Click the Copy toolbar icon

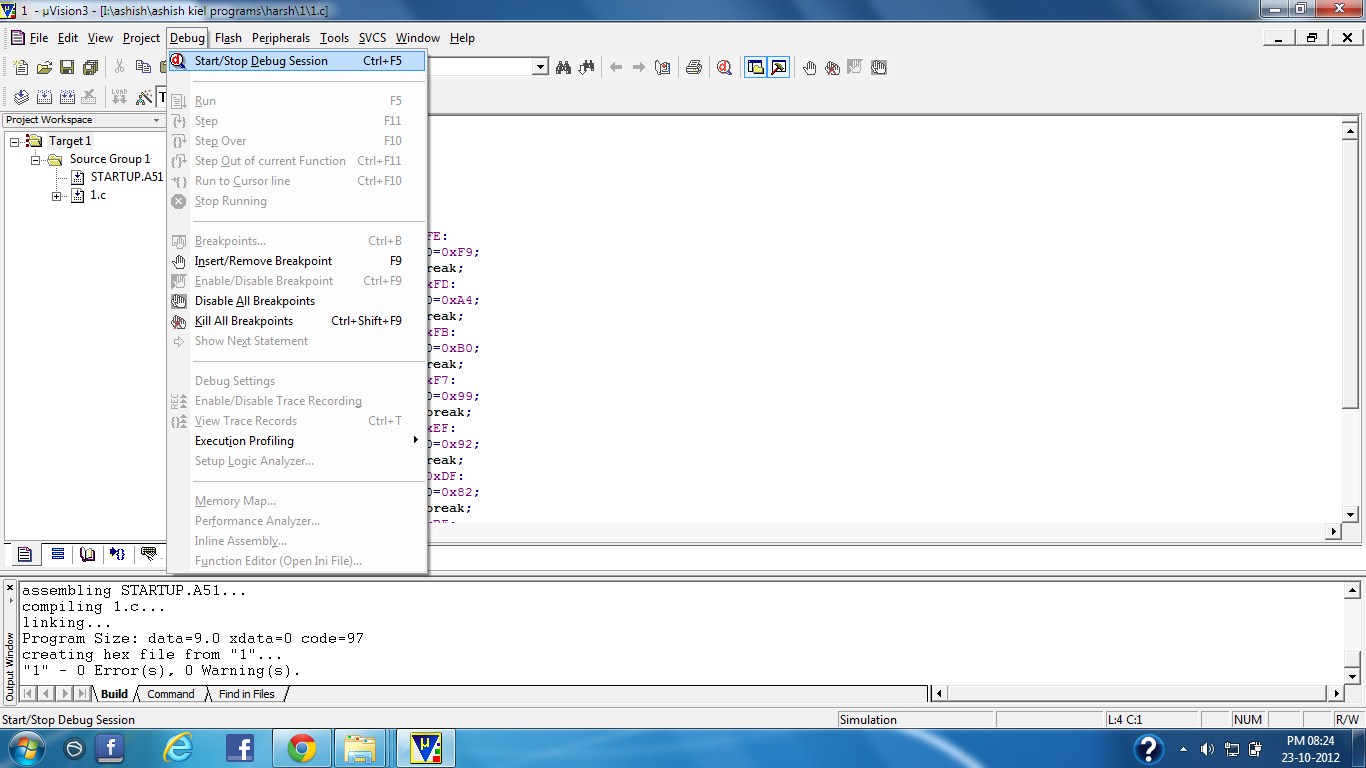point(143,67)
